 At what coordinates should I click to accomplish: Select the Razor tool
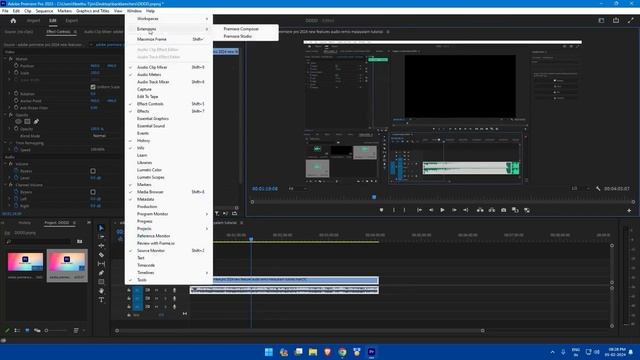coord(101,255)
